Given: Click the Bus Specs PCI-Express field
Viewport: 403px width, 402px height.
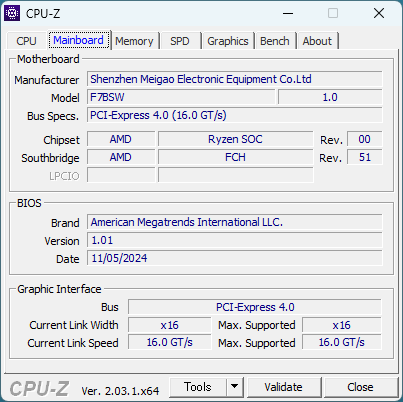Looking at the screenshot, I should (235, 115).
